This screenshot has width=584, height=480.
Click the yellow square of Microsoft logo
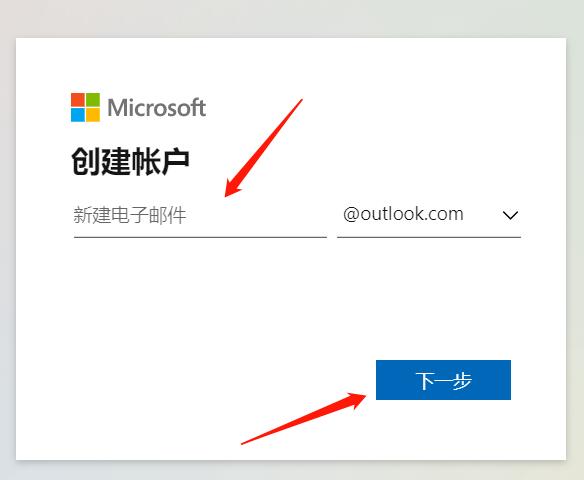click(93, 115)
